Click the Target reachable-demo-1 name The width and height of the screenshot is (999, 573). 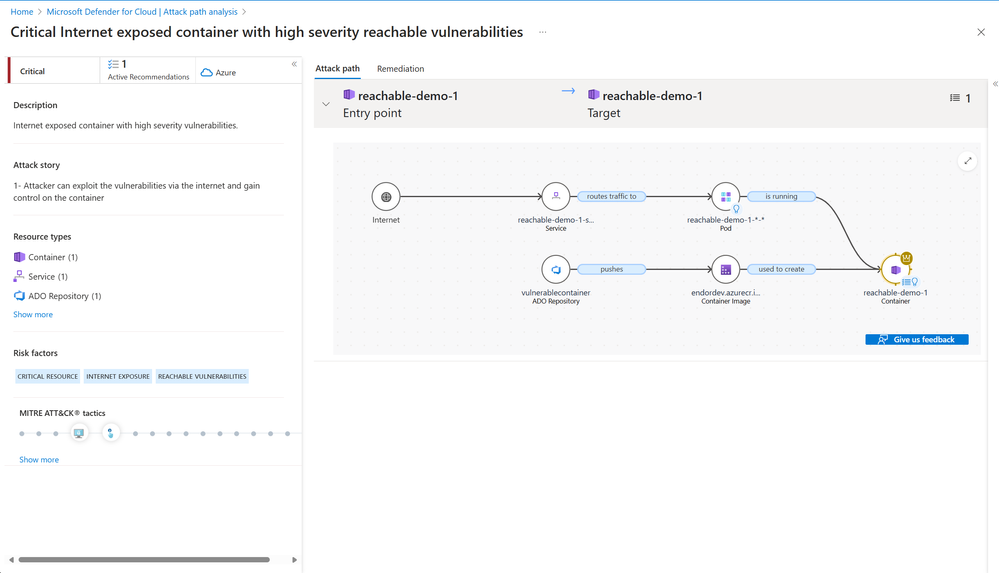coord(652,96)
